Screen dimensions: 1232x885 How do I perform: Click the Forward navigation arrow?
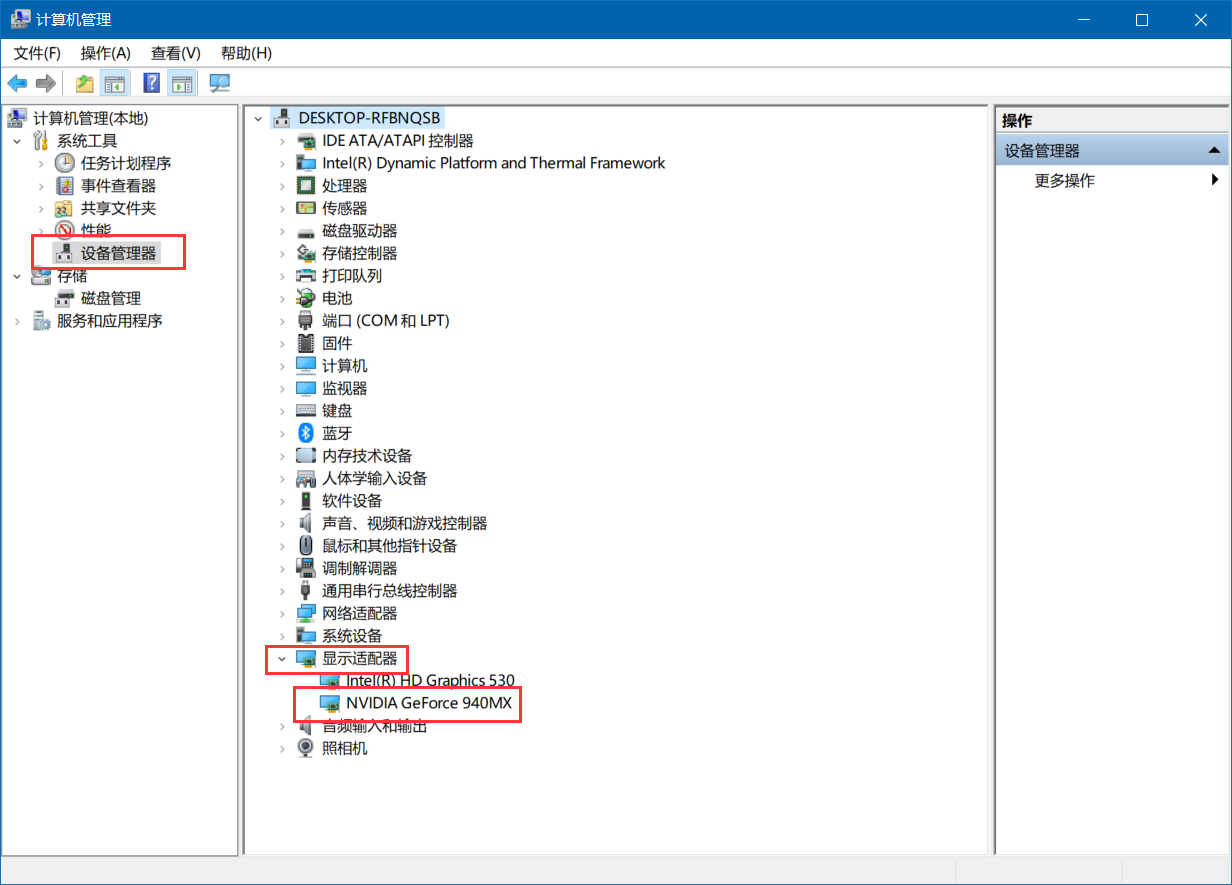(45, 83)
